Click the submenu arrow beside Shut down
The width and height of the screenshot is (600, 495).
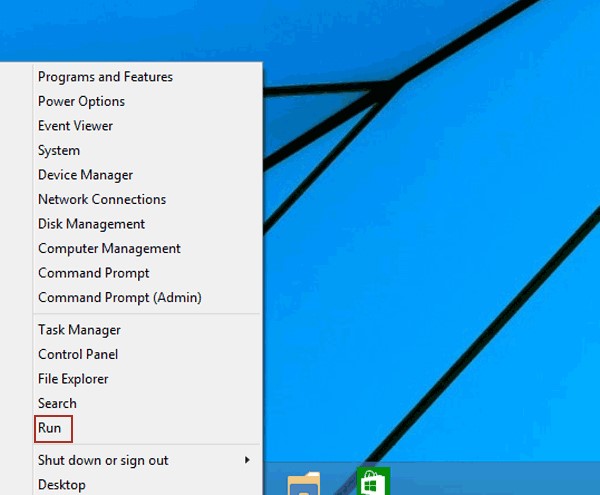247,460
